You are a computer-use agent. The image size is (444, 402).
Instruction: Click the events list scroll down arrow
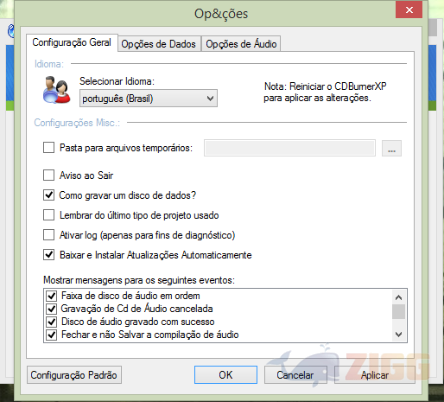pos(399,334)
